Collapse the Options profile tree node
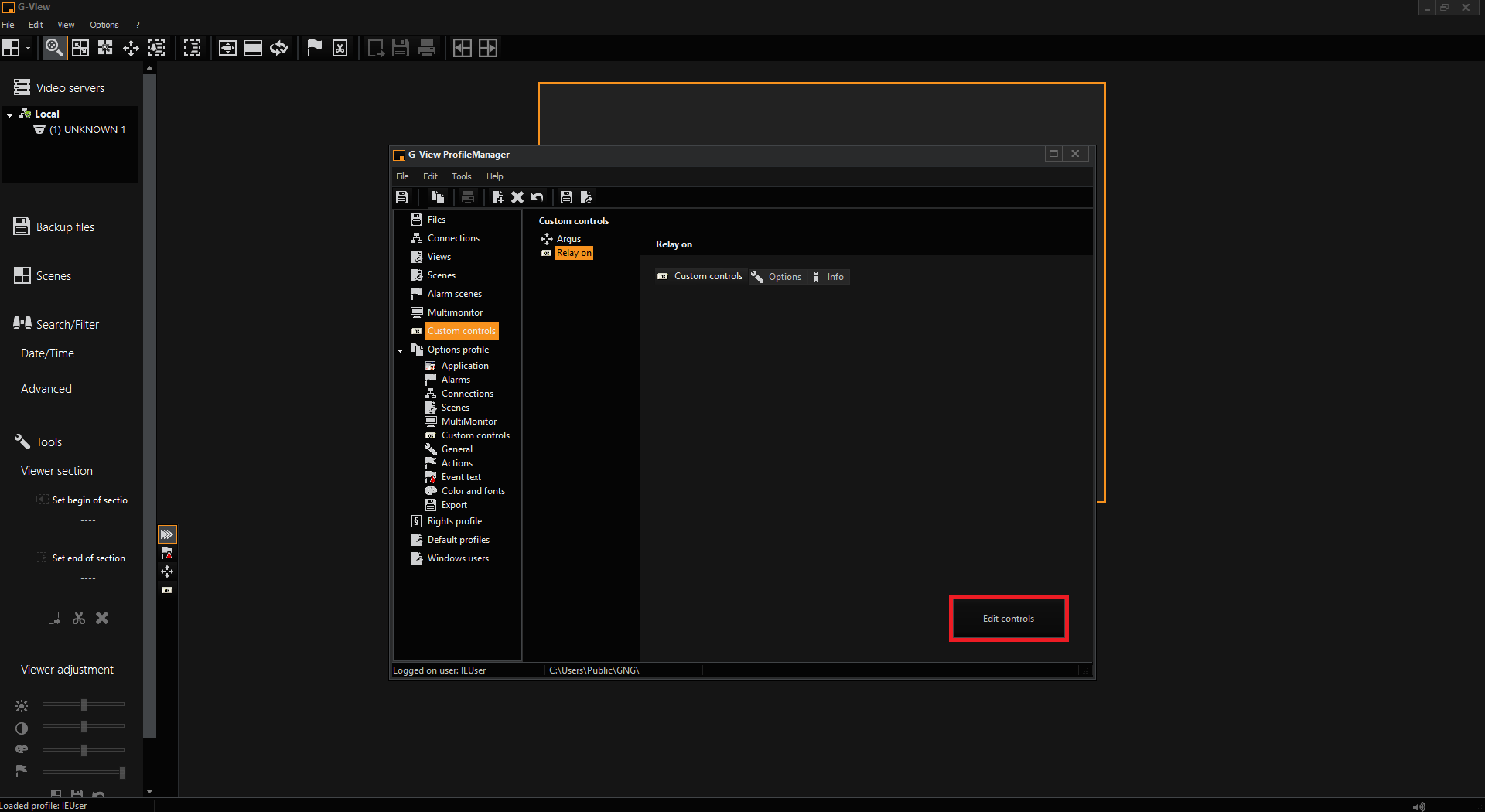The image size is (1485, 812). tap(401, 350)
